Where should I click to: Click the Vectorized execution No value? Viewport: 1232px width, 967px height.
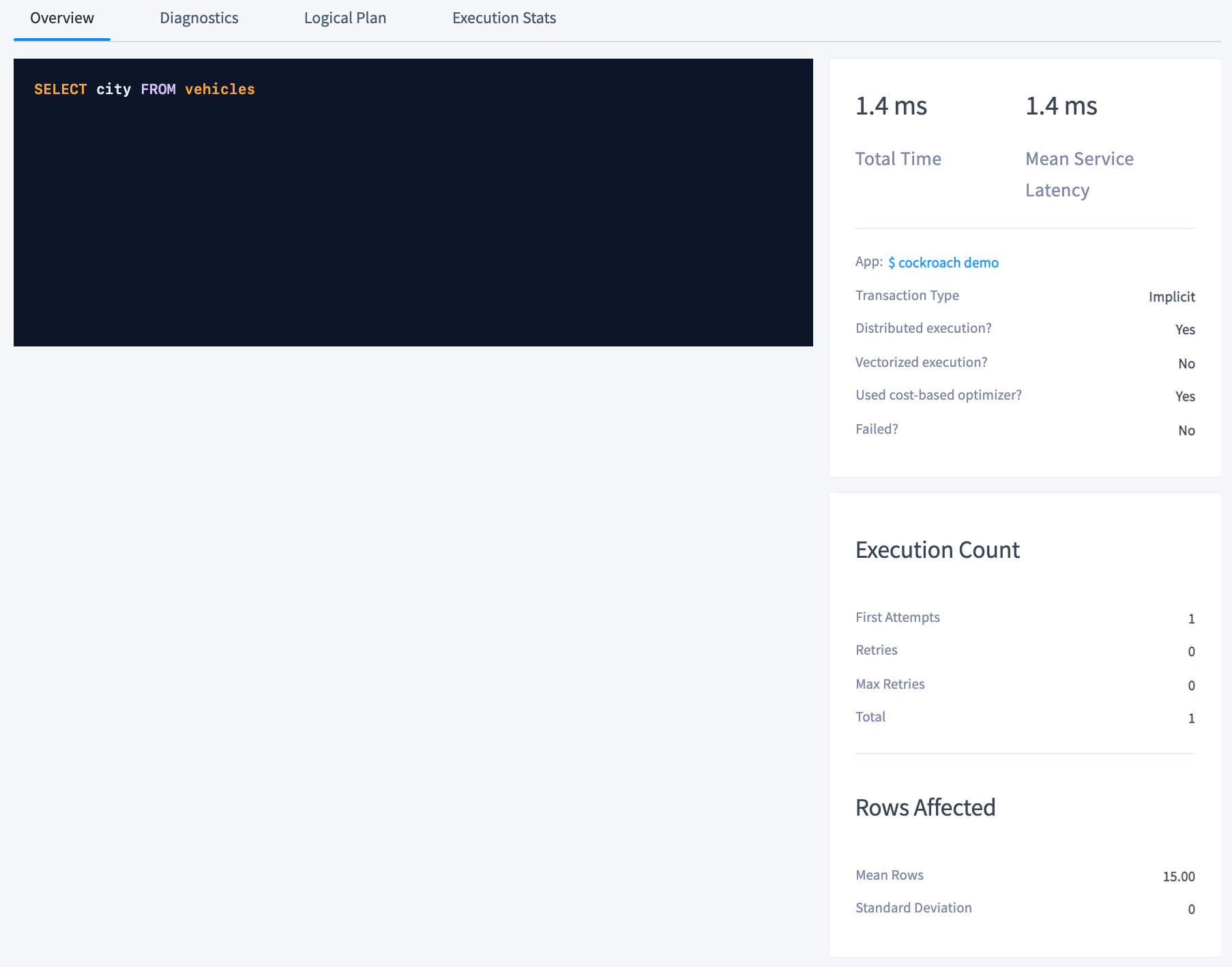point(1187,363)
